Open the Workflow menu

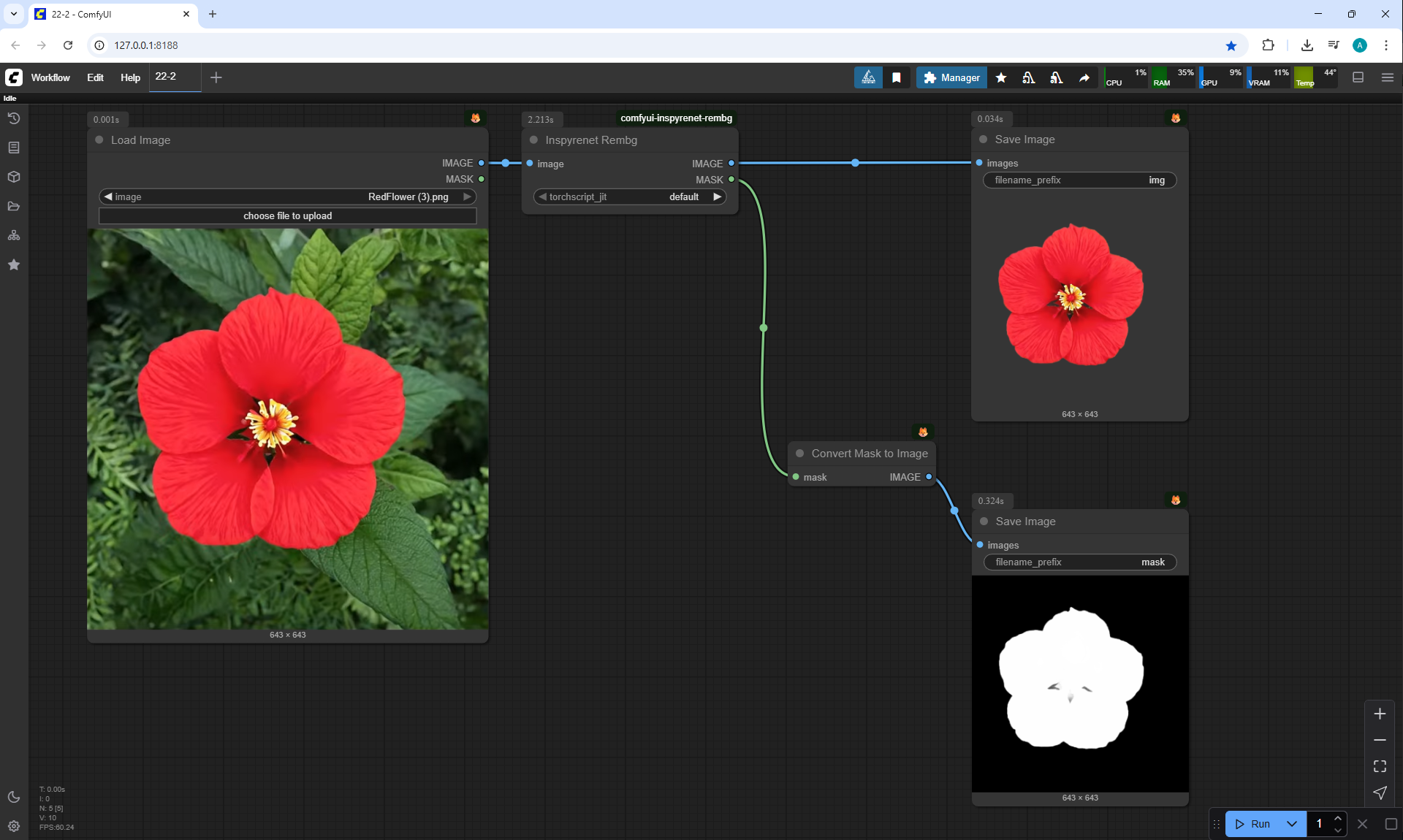coord(50,77)
